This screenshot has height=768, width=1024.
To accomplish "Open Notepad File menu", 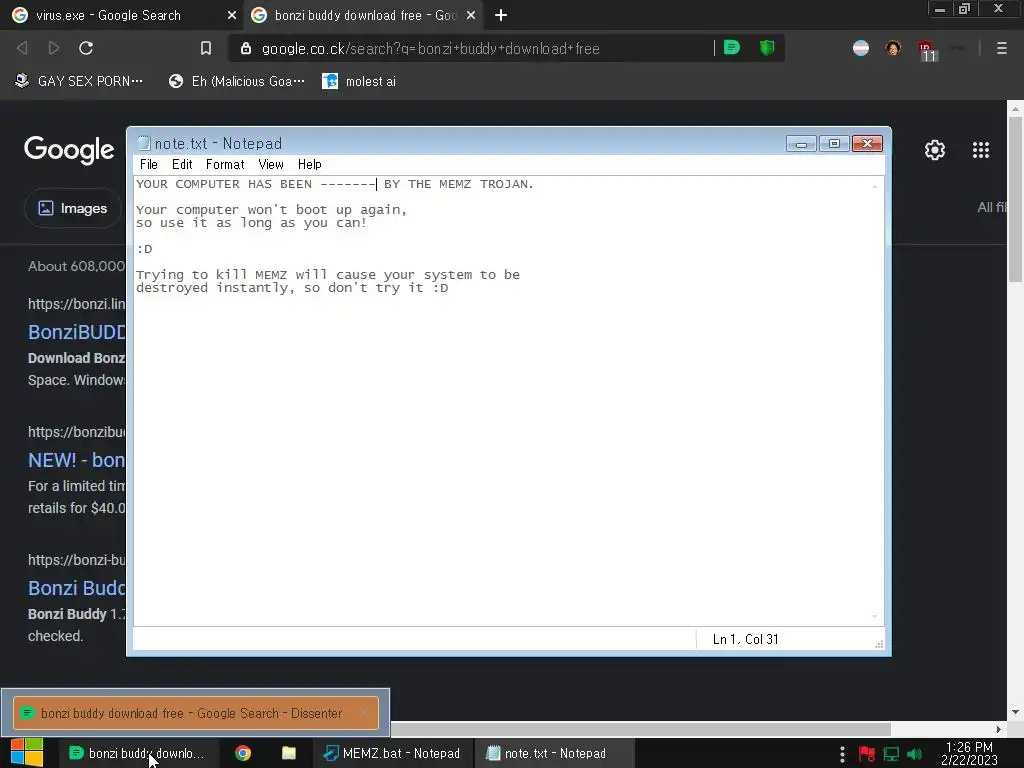I will pyautogui.click(x=149, y=165).
